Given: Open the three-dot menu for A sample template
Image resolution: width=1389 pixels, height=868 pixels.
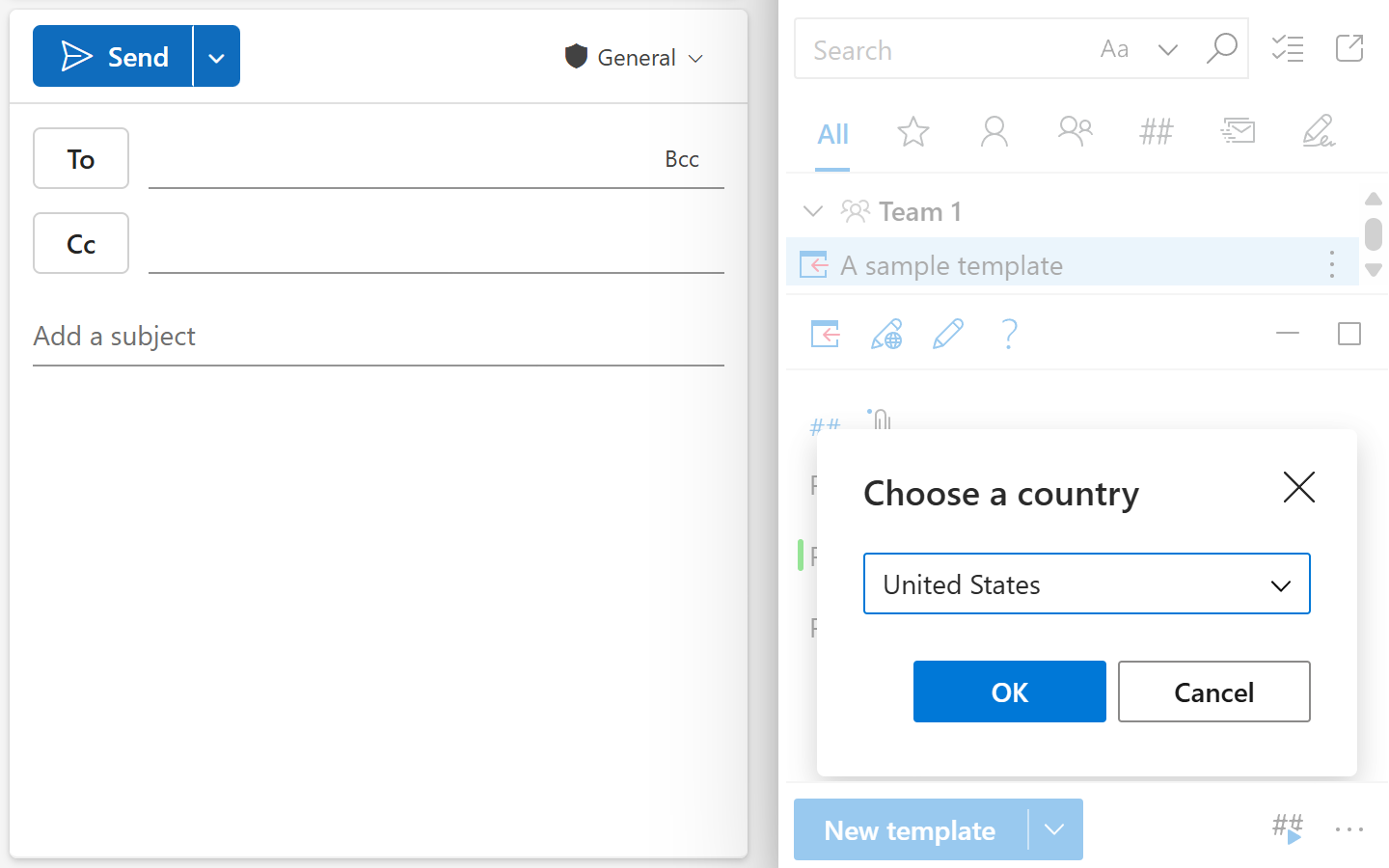Looking at the screenshot, I should pos(1332,262).
